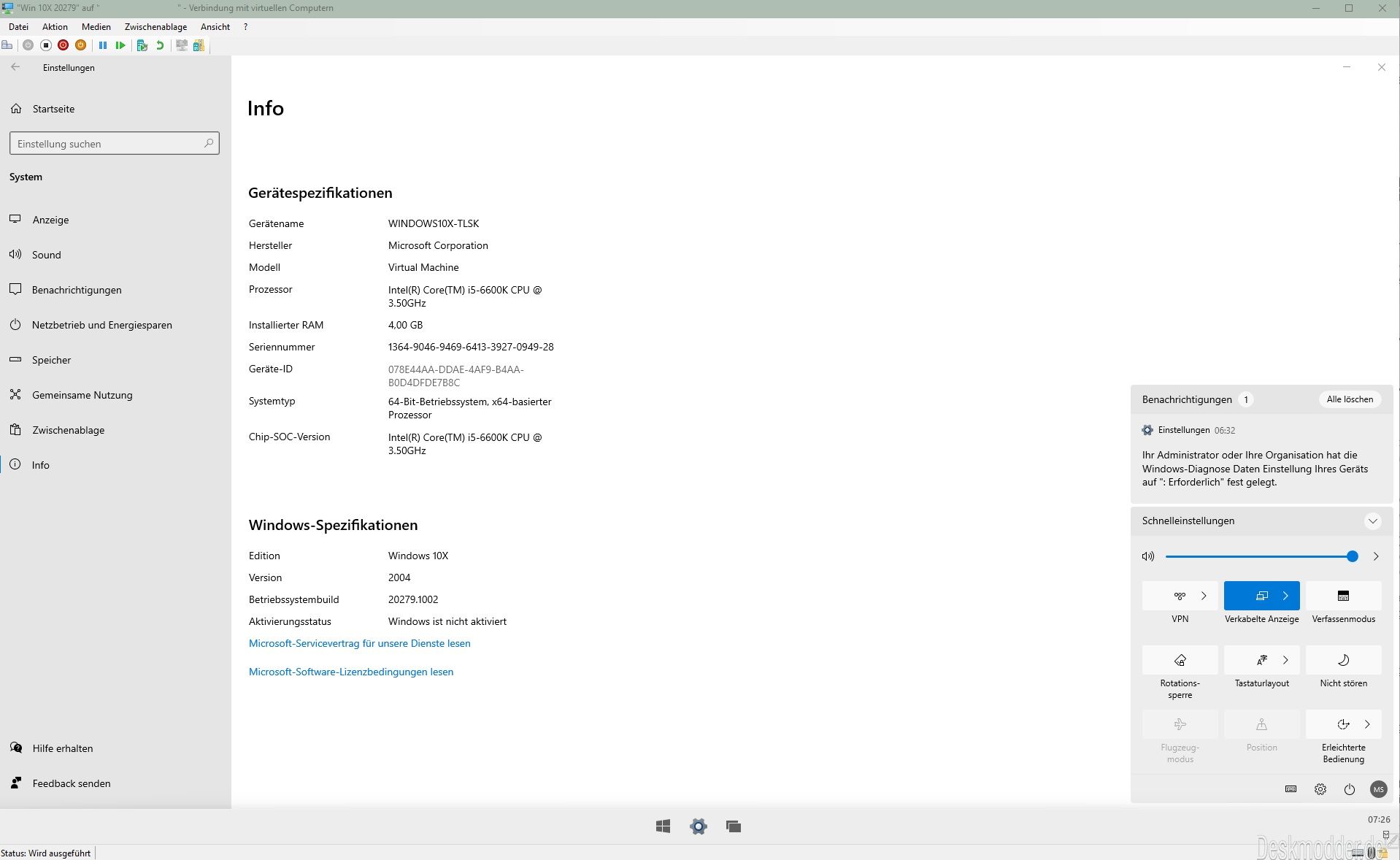Open Microsoft-Servicevertrag link
This screenshot has width=1400, height=860.
[x=359, y=643]
